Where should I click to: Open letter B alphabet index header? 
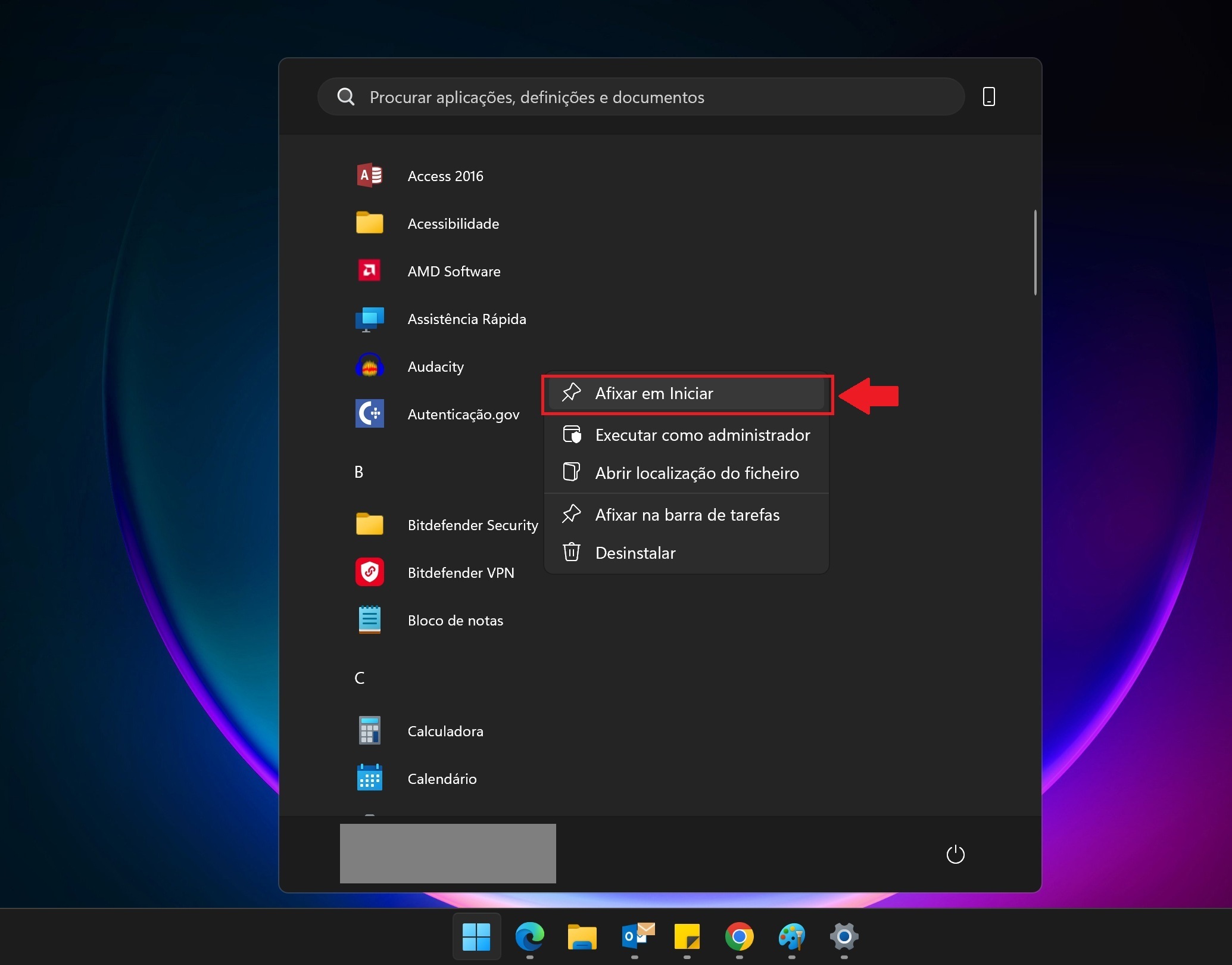tap(359, 472)
